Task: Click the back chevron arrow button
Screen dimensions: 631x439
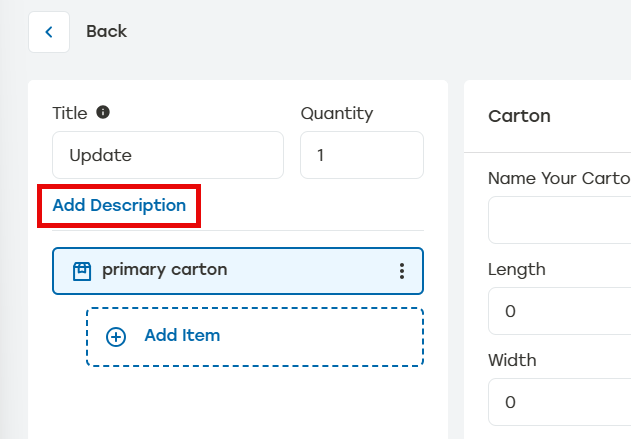Action: 48,32
